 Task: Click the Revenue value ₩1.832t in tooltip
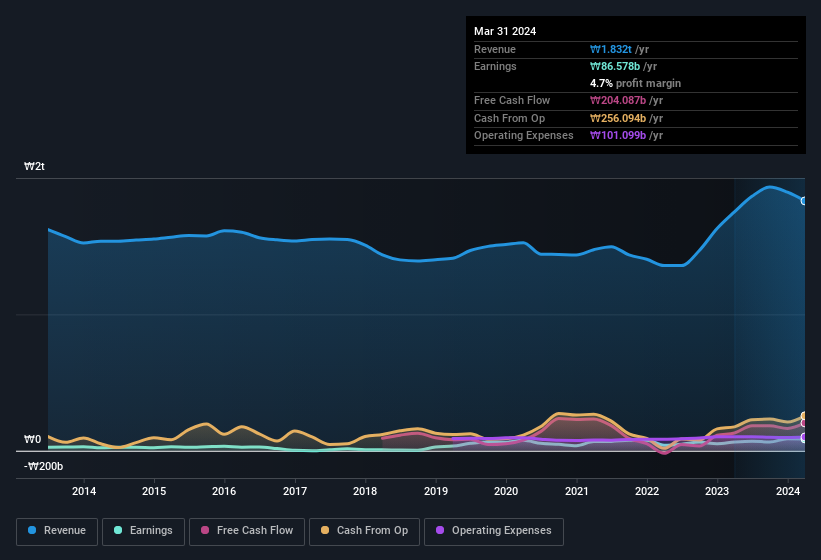point(611,49)
